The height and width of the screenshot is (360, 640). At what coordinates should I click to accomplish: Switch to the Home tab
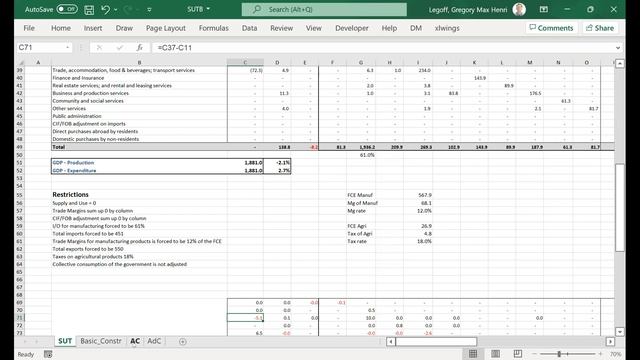tap(61, 28)
